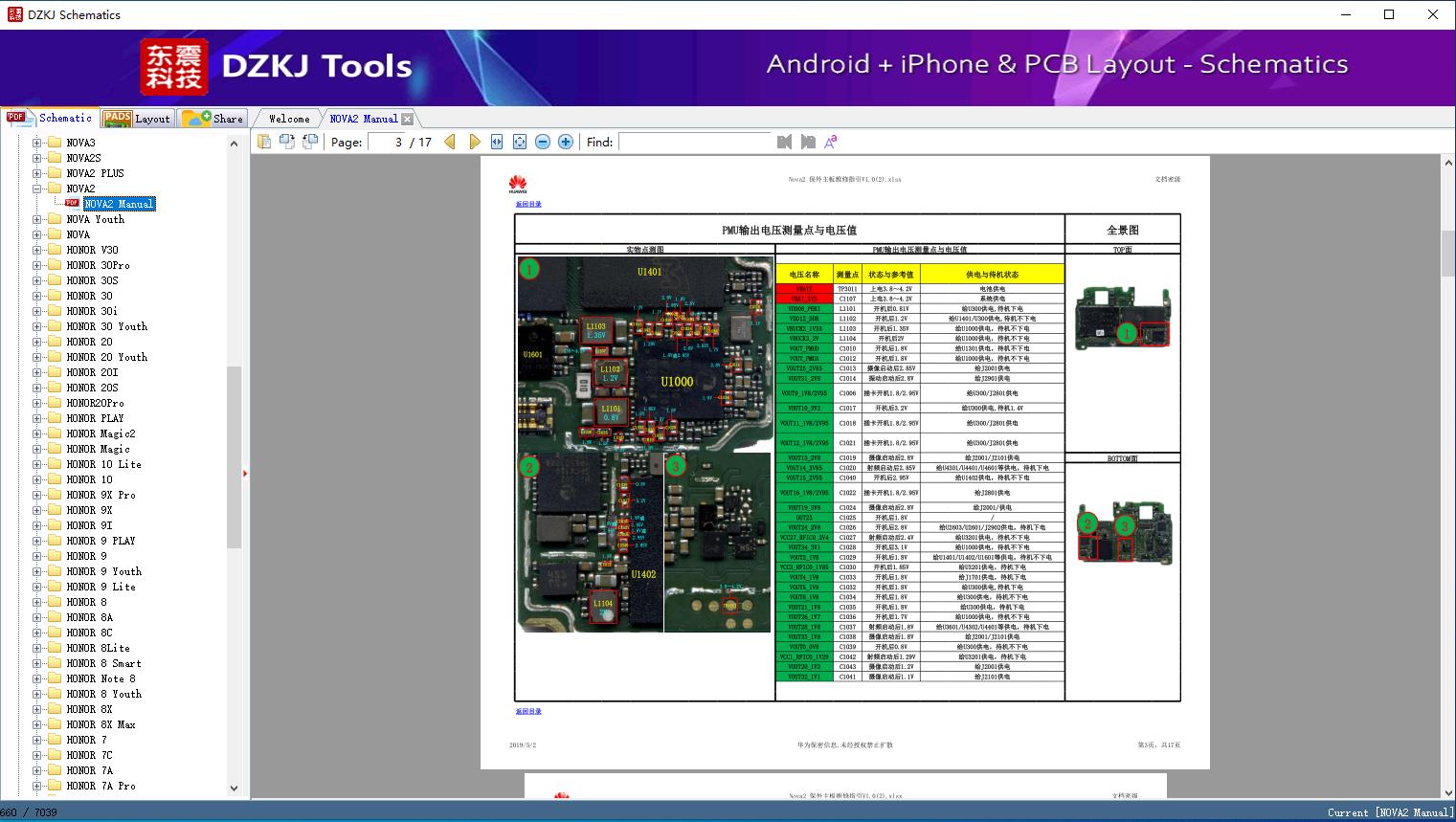Click the HONOR 9I folder icon
1456x822 pixels.
pos(55,525)
